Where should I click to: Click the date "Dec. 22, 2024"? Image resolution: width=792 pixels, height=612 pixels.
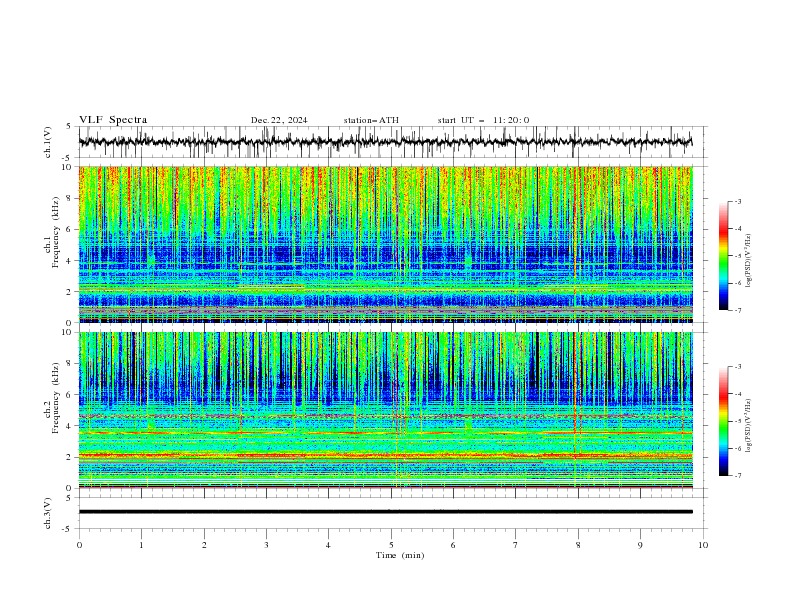tap(279, 120)
